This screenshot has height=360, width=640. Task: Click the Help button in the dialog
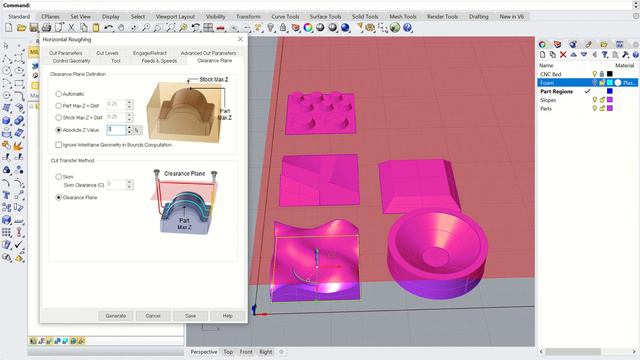(228, 316)
